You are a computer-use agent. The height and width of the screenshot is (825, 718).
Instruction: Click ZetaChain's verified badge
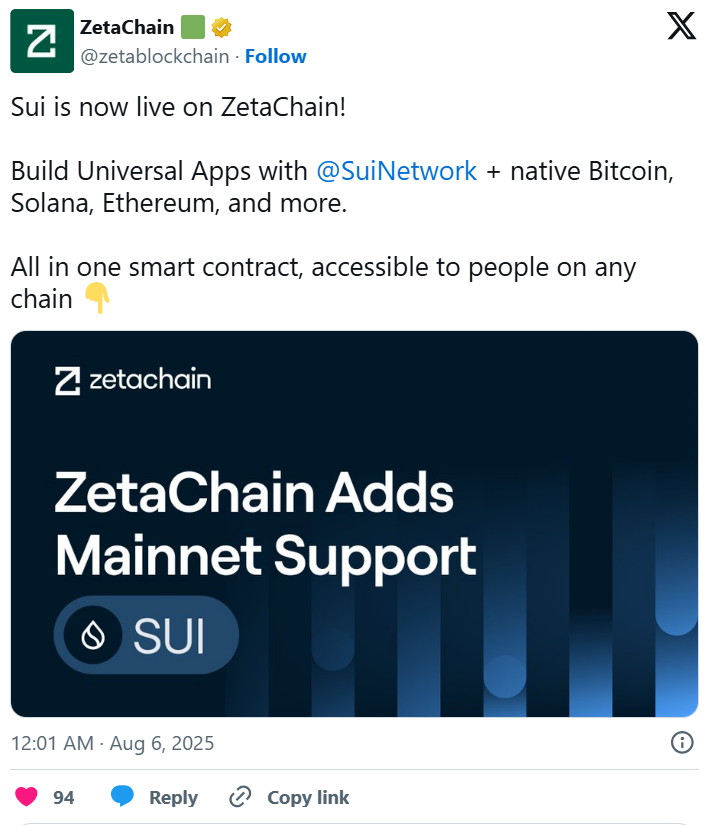222,27
